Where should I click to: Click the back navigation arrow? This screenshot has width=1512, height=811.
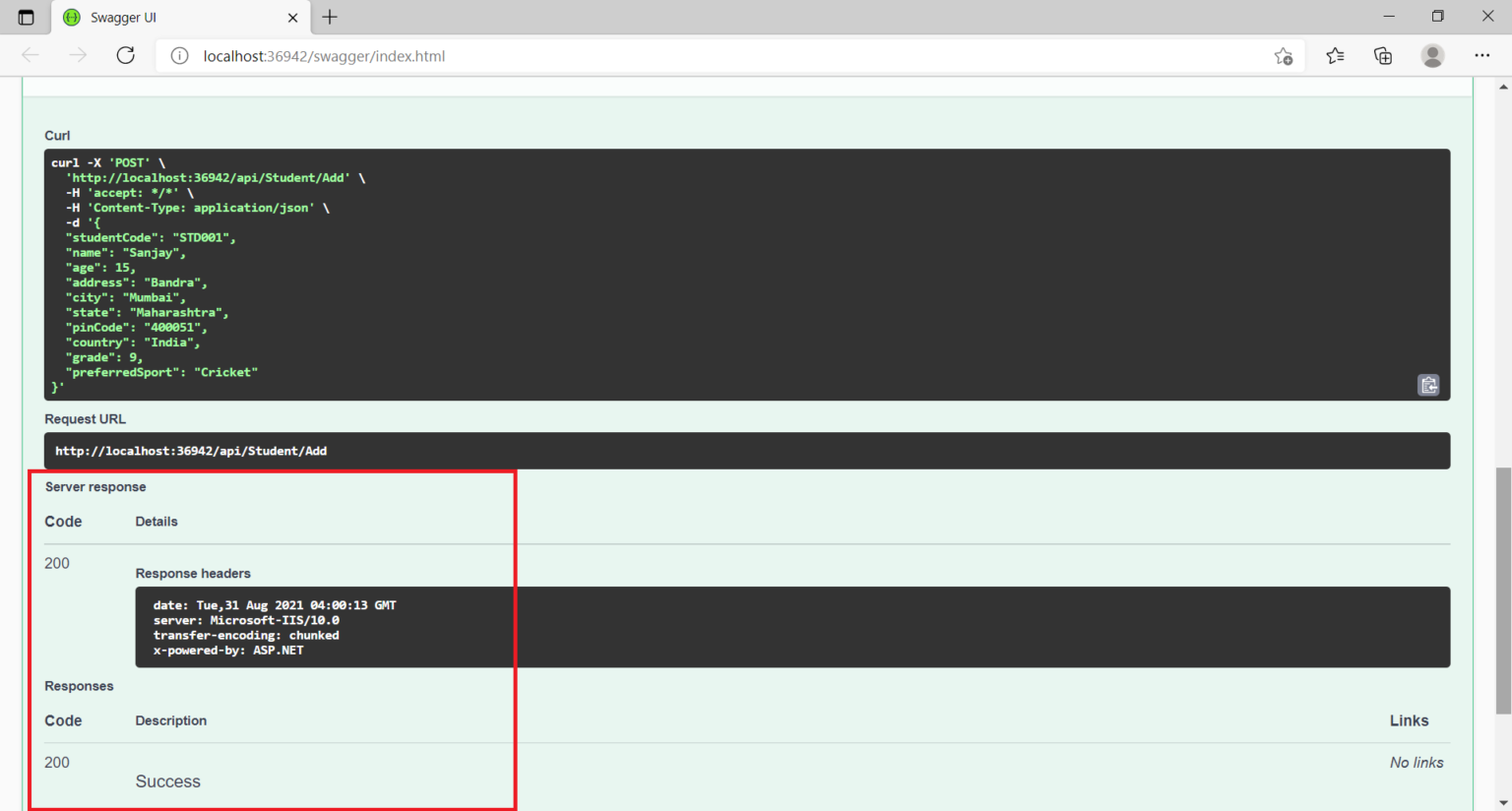pos(30,55)
